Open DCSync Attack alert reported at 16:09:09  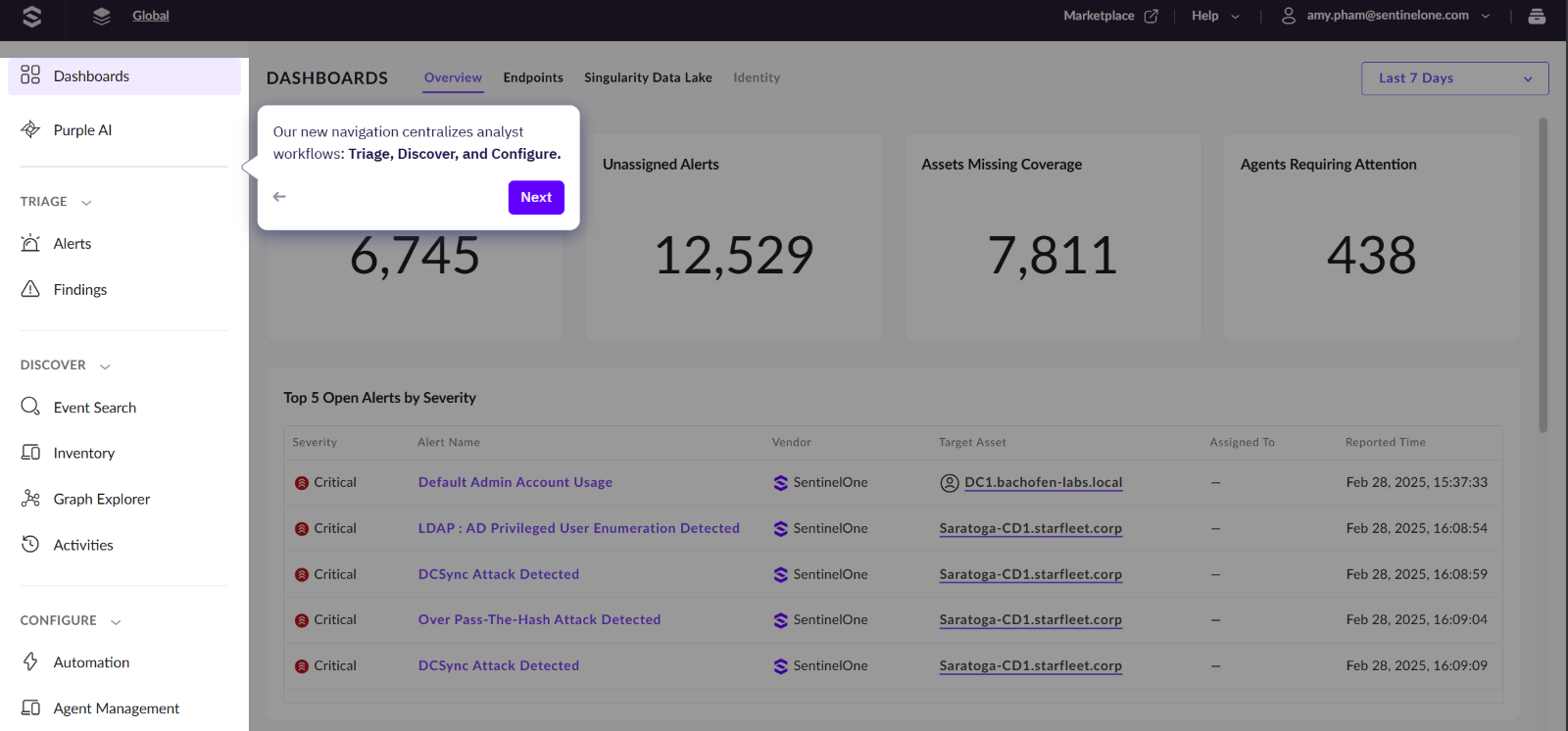pyautogui.click(x=499, y=665)
